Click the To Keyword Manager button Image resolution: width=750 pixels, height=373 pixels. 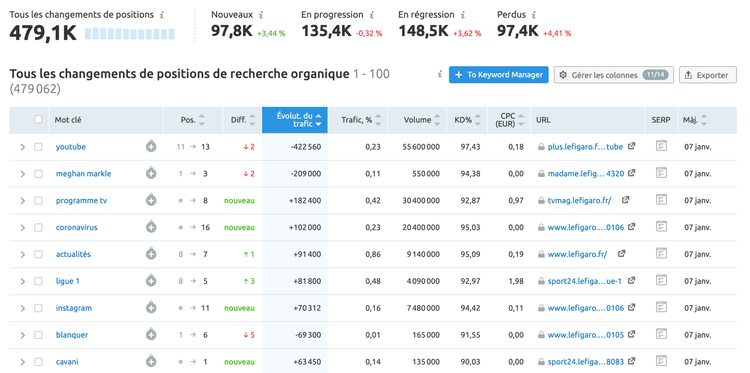[498, 75]
